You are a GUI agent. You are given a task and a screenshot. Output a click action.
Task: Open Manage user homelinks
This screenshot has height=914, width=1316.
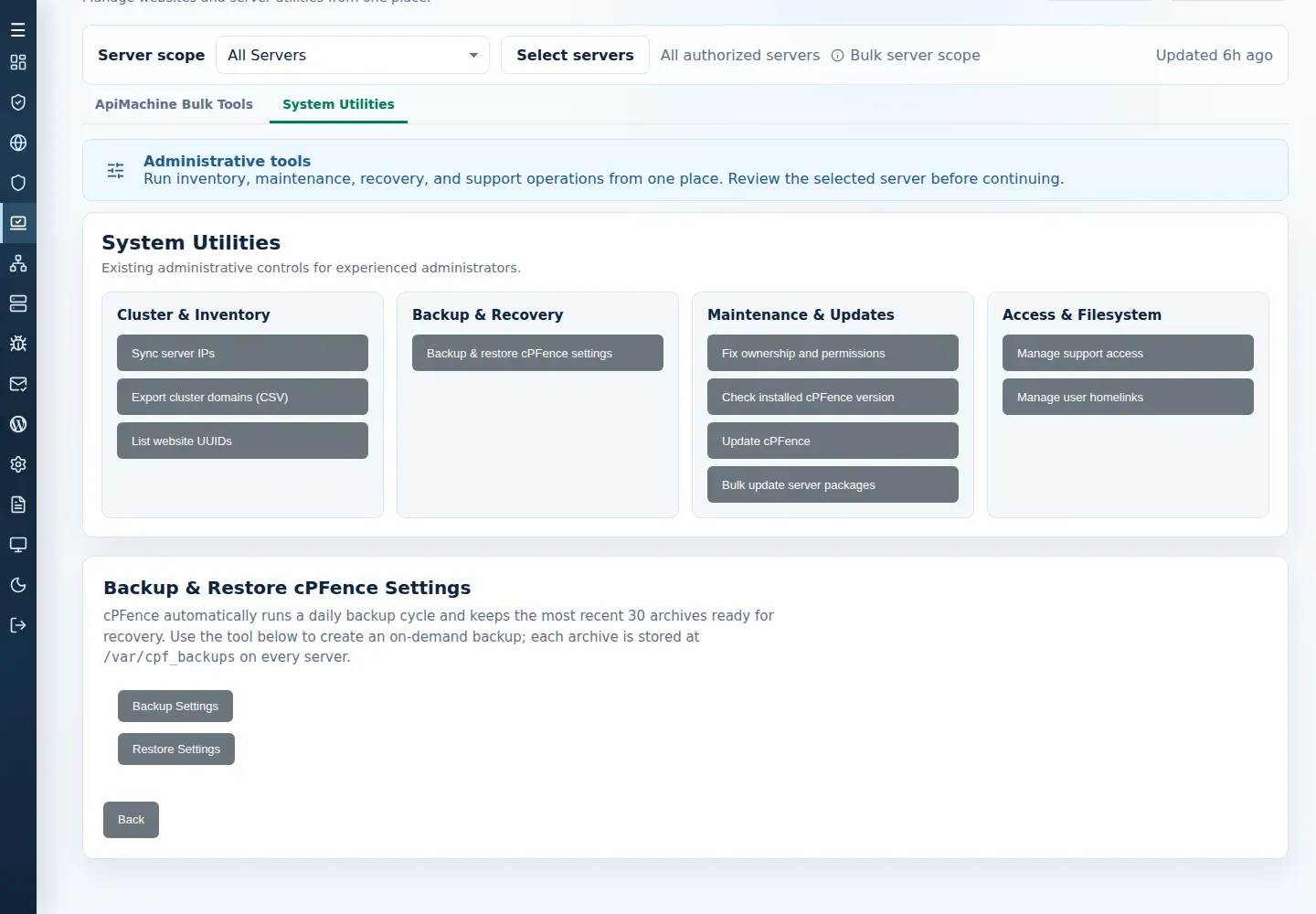pos(1128,397)
